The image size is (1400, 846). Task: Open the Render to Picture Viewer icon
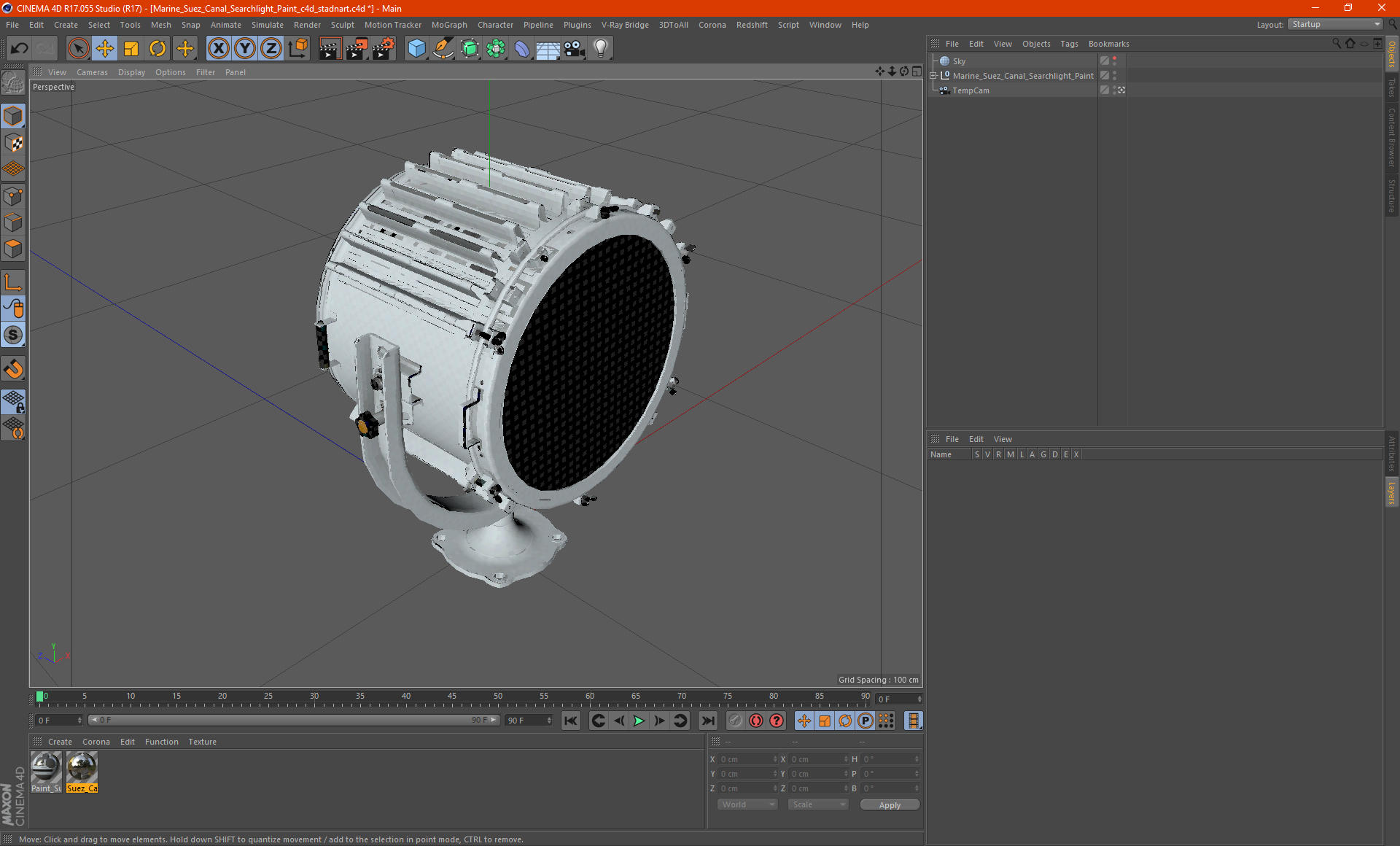pyautogui.click(x=356, y=49)
